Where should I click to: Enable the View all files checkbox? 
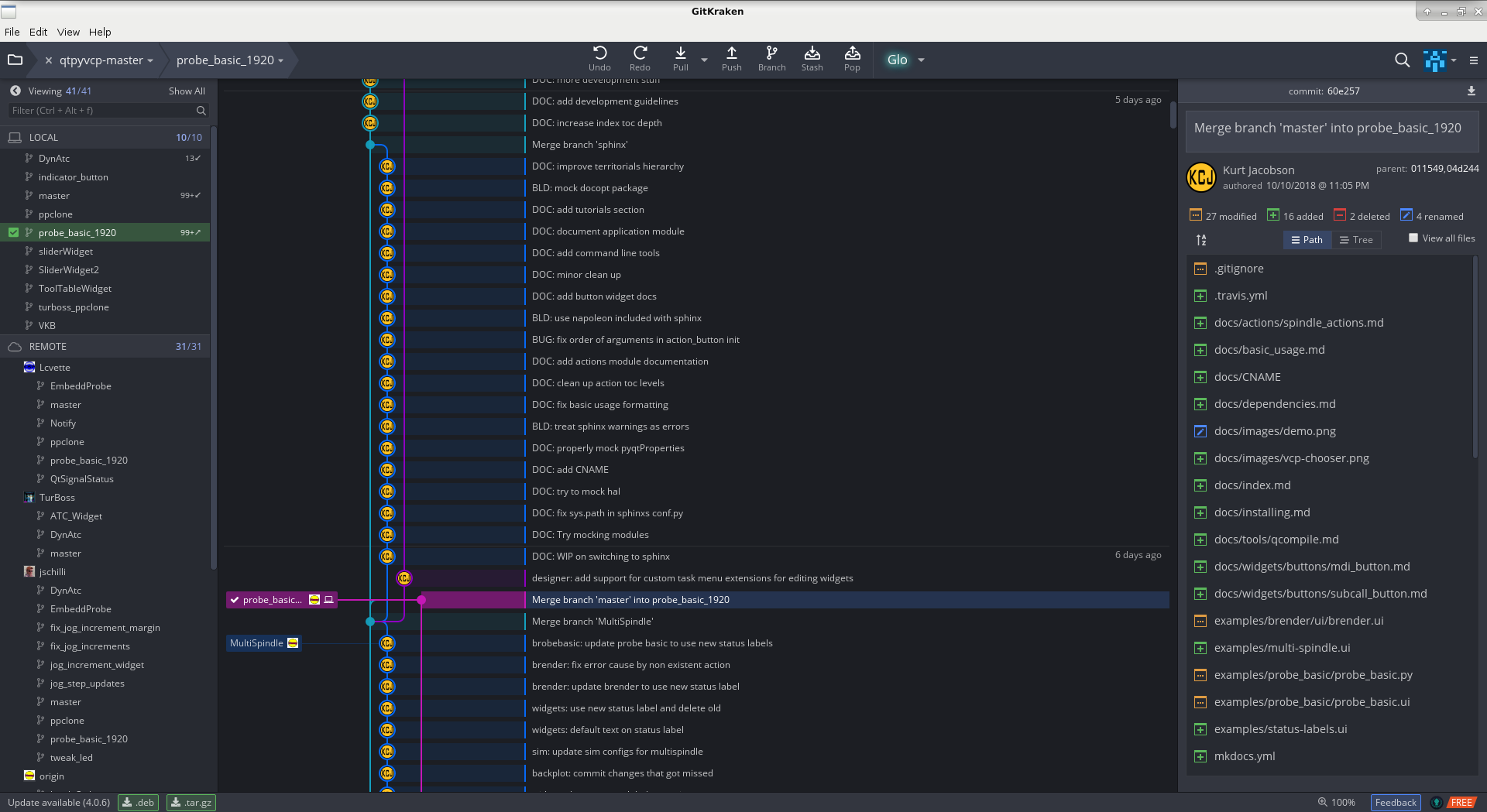[x=1413, y=238]
